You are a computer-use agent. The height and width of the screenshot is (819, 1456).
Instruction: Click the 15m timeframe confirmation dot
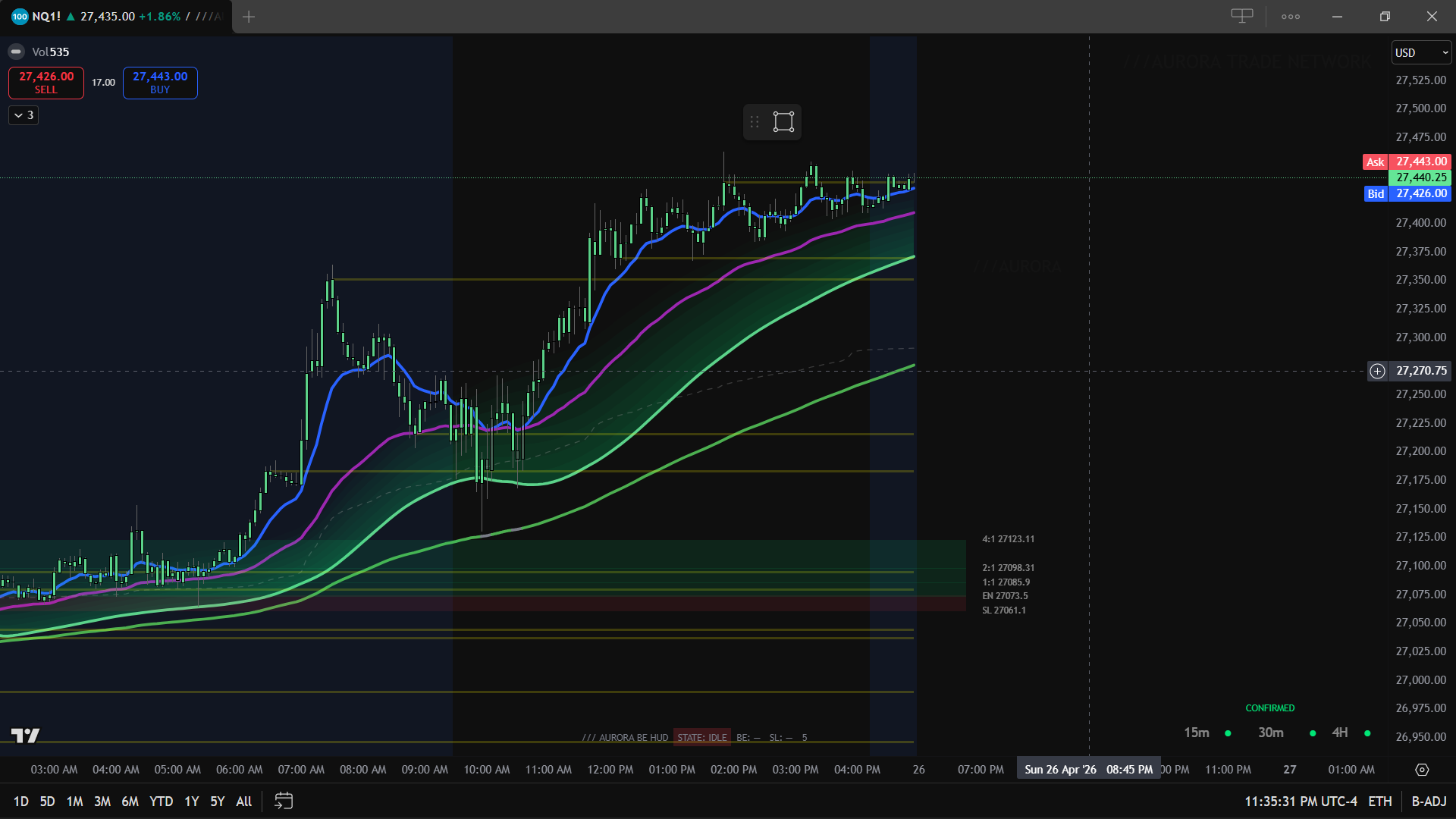[x=1228, y=733]
